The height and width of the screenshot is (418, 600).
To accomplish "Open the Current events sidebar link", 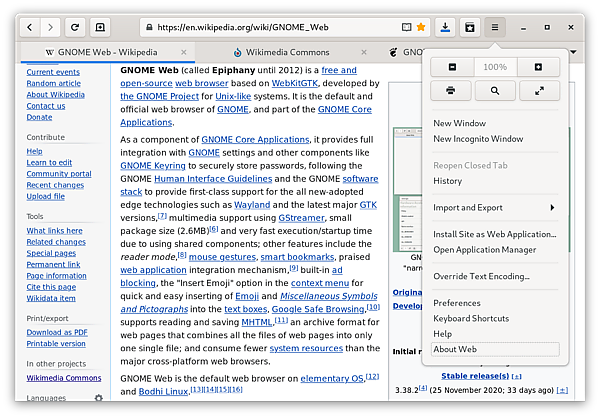I will [53, 72].
